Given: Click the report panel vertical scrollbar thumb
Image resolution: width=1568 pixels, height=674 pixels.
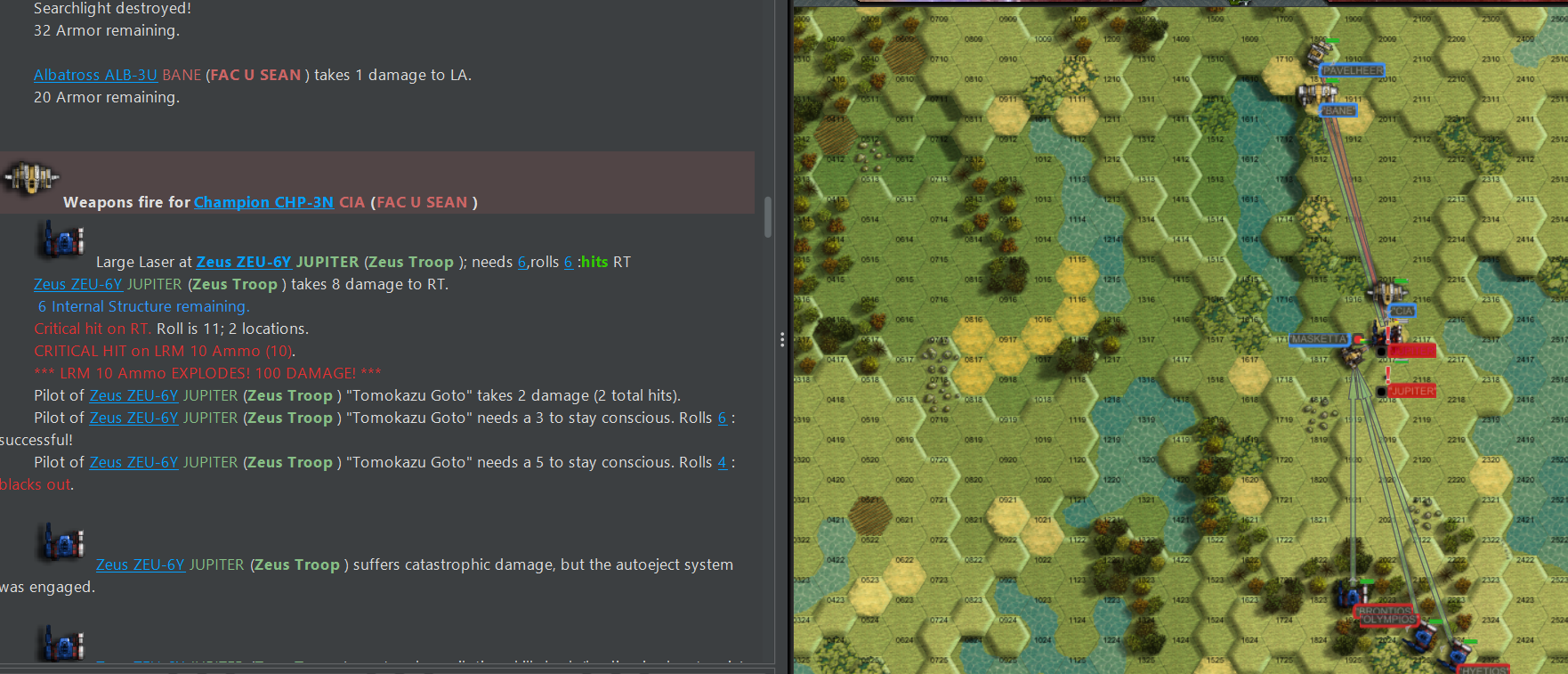Looking at the screenshot, I should point(767,217).
